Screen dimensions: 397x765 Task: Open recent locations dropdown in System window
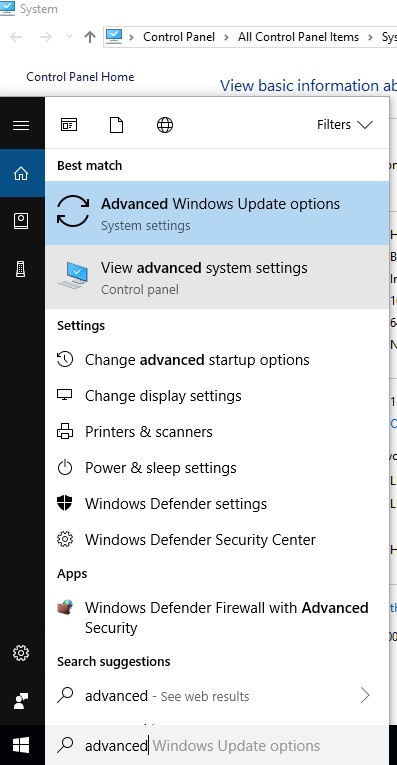pos(69,37)
